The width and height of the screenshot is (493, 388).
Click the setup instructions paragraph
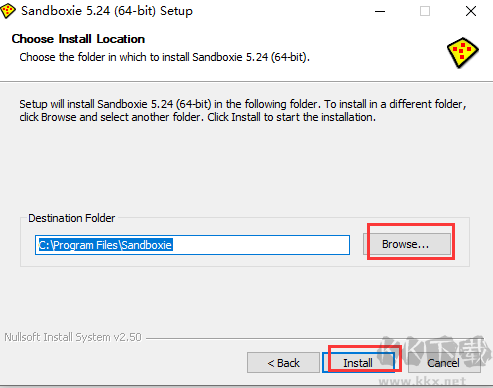pyautogui.click(x=243, y=111)
